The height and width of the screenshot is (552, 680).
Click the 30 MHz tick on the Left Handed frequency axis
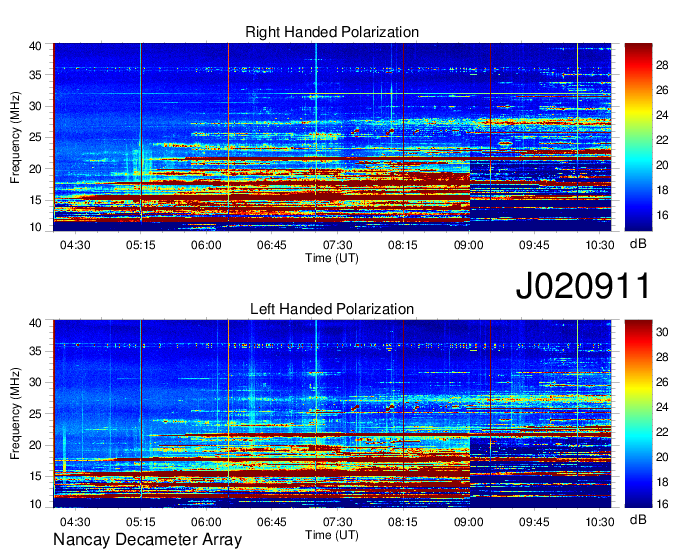coord(35,382)
